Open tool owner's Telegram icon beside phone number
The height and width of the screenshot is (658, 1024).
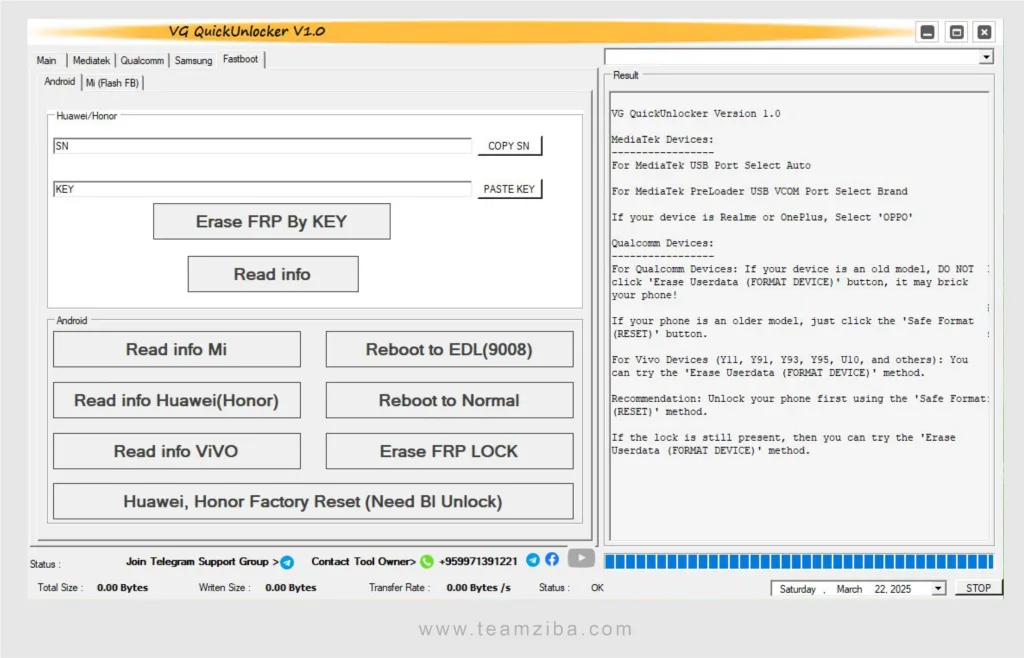pos(533,559)
